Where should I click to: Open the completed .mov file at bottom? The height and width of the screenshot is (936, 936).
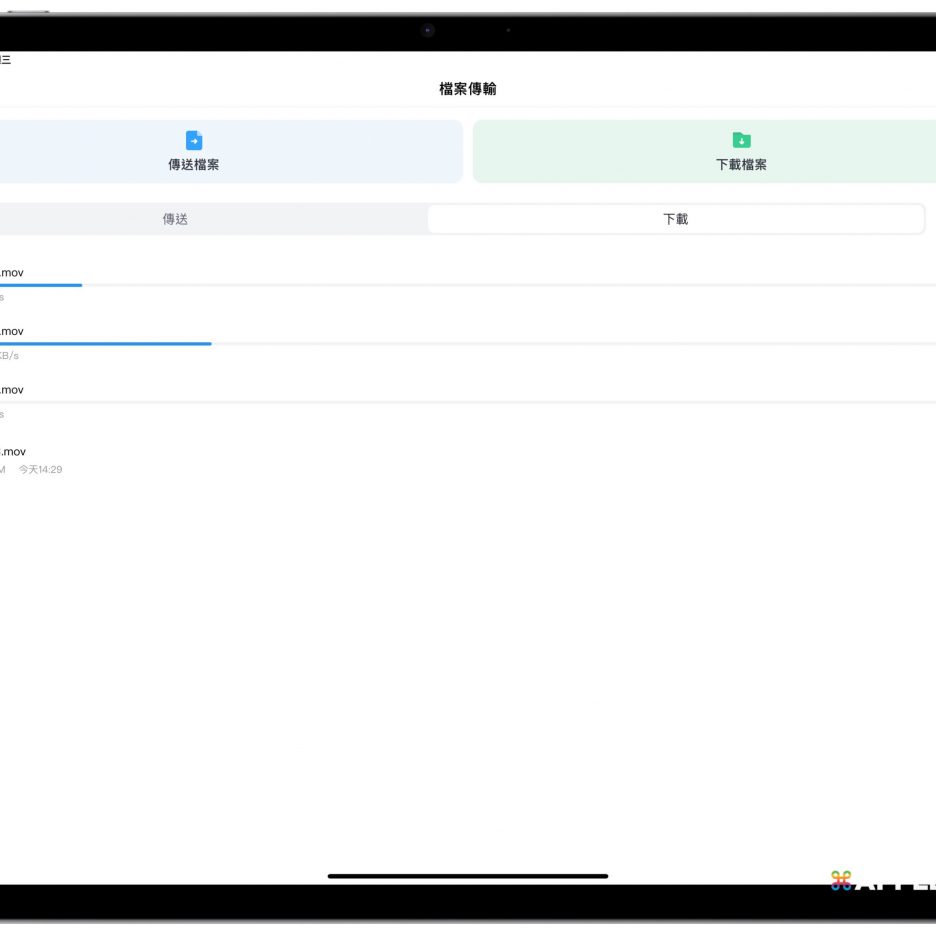pos(13,452)
